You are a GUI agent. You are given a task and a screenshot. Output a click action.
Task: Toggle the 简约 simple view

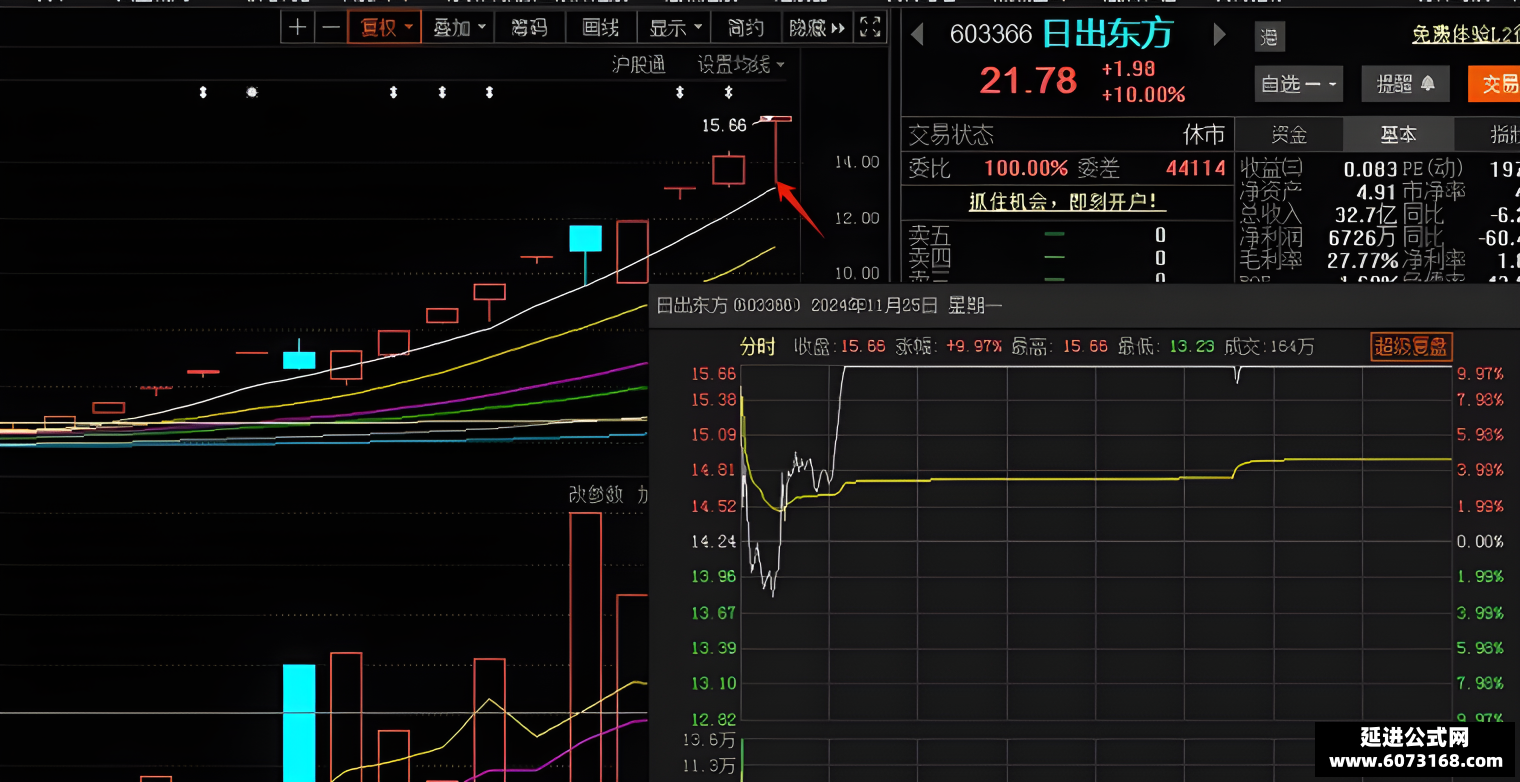pyautogui.click(x=746, y=27)
